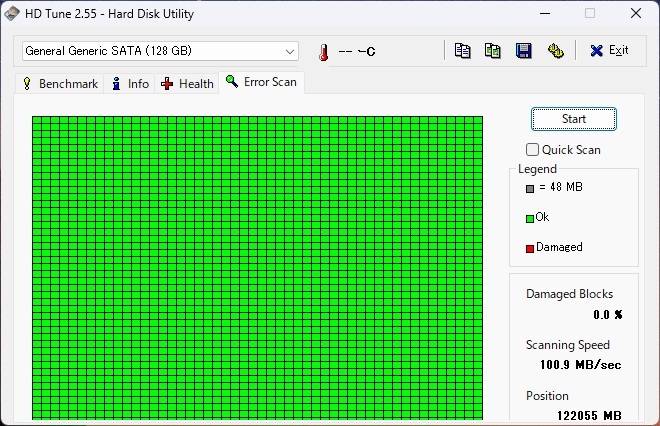Open the General Generic SATA drive dropdown

[x=160, y=51]
